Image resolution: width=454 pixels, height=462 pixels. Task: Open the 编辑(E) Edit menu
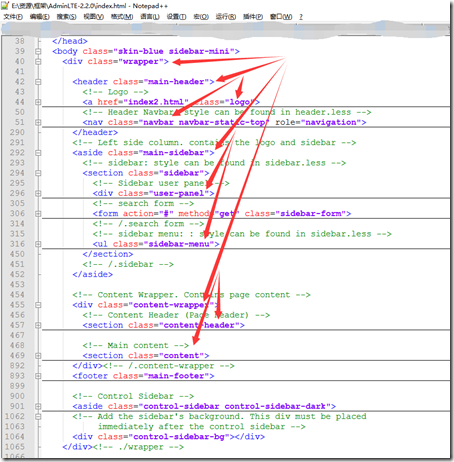coord(40,17)
